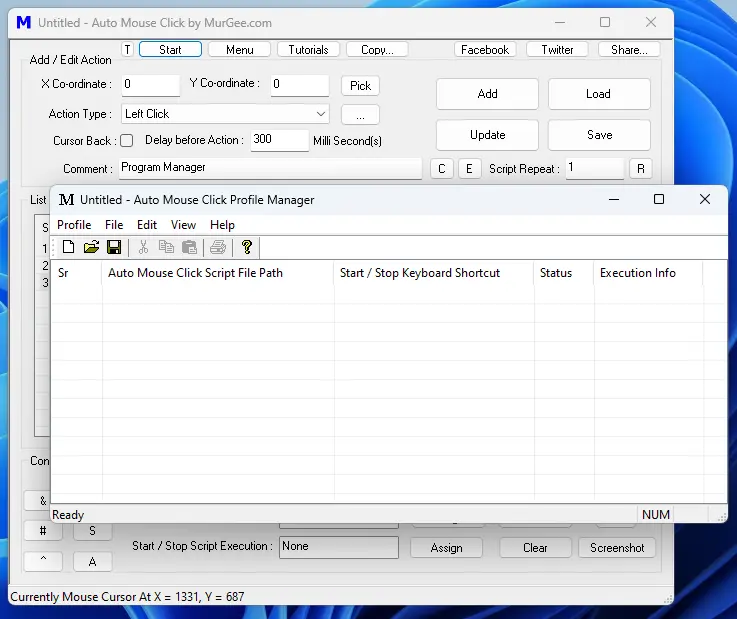This screenshot has height=619, width=737.
Task: Click the NUM indicator in status bar
Action: [x=656, y=515]
